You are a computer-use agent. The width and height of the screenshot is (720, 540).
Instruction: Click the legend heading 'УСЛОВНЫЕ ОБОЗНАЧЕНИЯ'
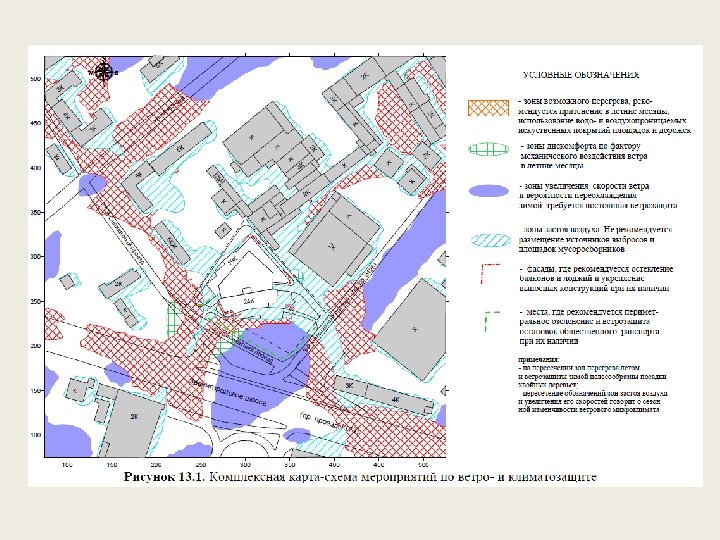(580, 75)
